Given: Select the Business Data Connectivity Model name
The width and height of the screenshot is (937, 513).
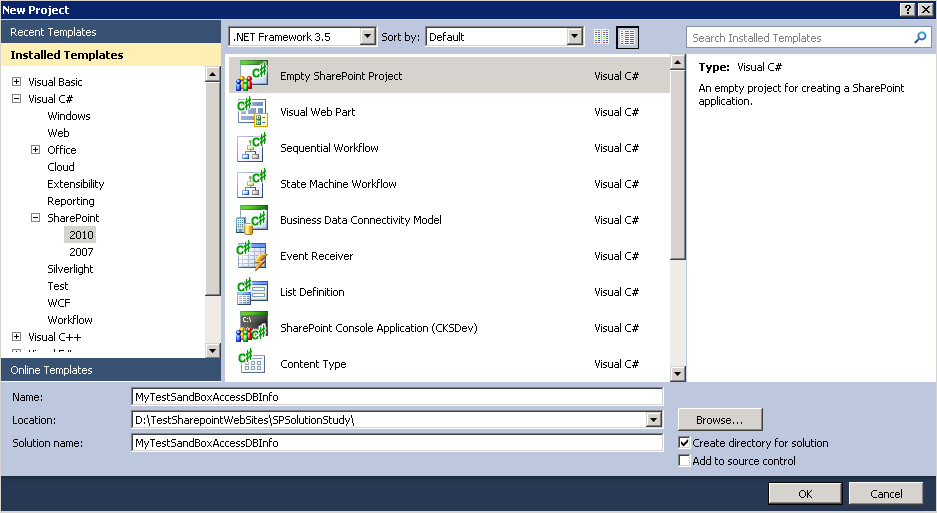Looking at the screenshot, I should 361,220.
